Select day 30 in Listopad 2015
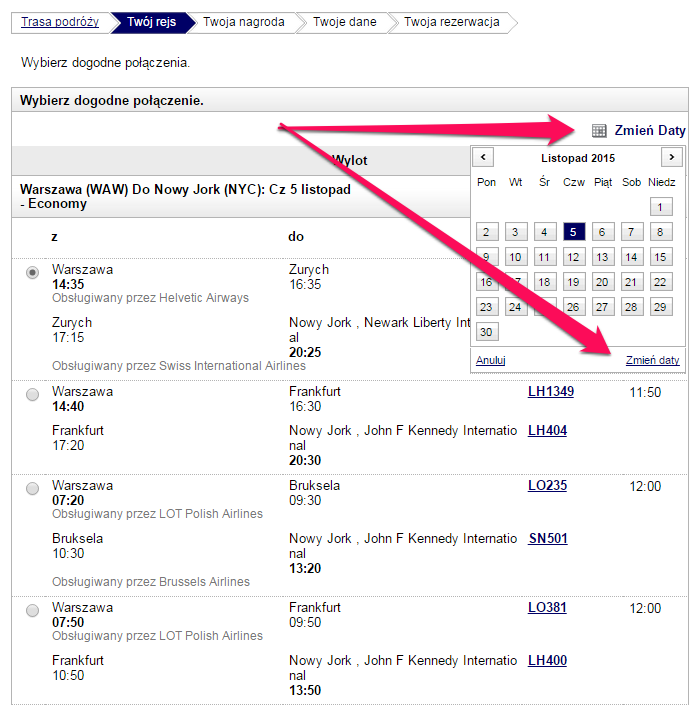 (486, 332)
